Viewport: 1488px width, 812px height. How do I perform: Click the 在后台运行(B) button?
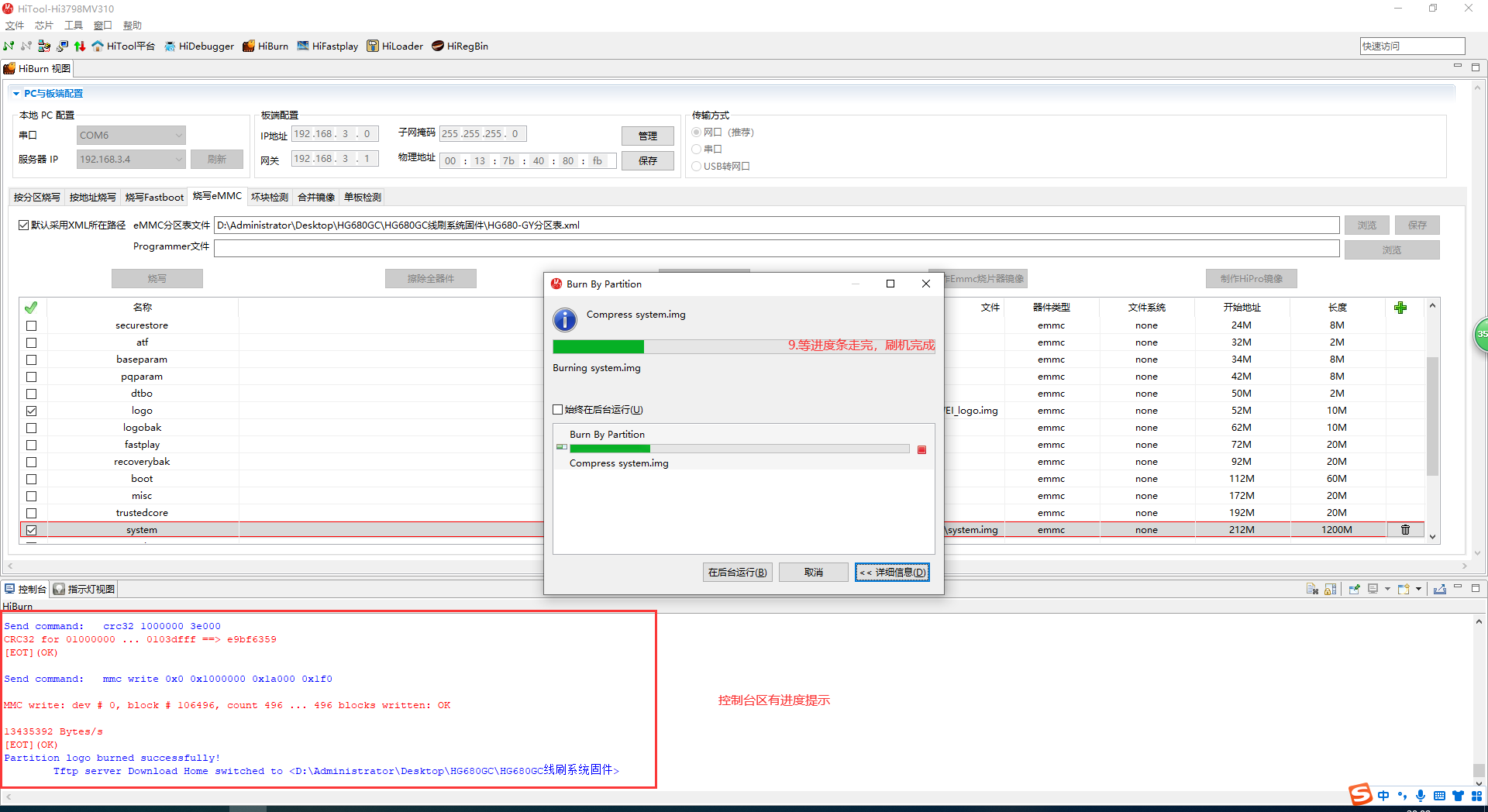pyautogui.click(x=738, y=573)
